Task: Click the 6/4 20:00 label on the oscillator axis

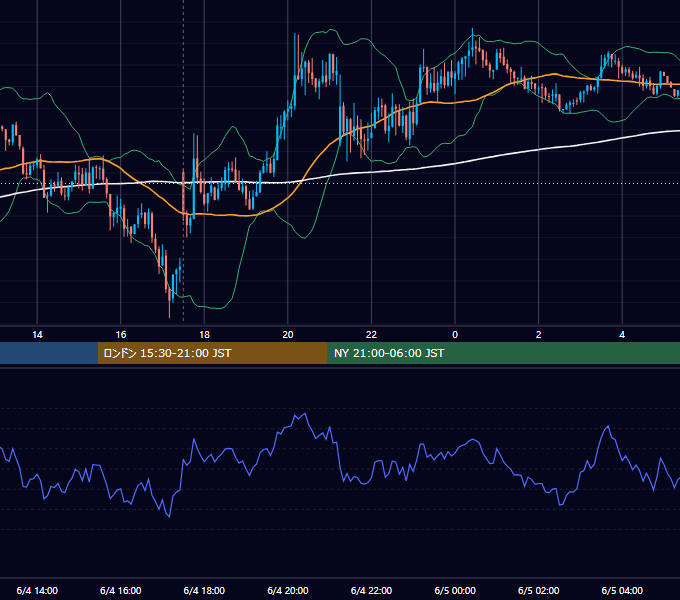Action: 288,590
